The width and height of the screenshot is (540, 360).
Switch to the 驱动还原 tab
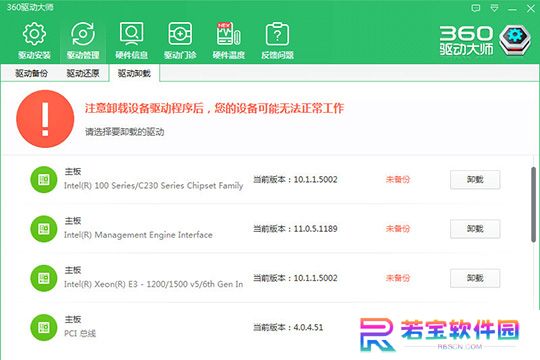[x=83, y=73]
